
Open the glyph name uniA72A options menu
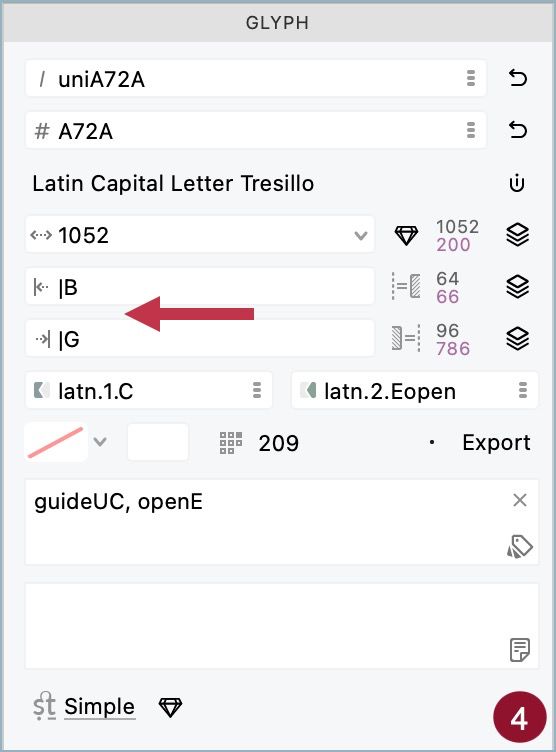[471, 78]
